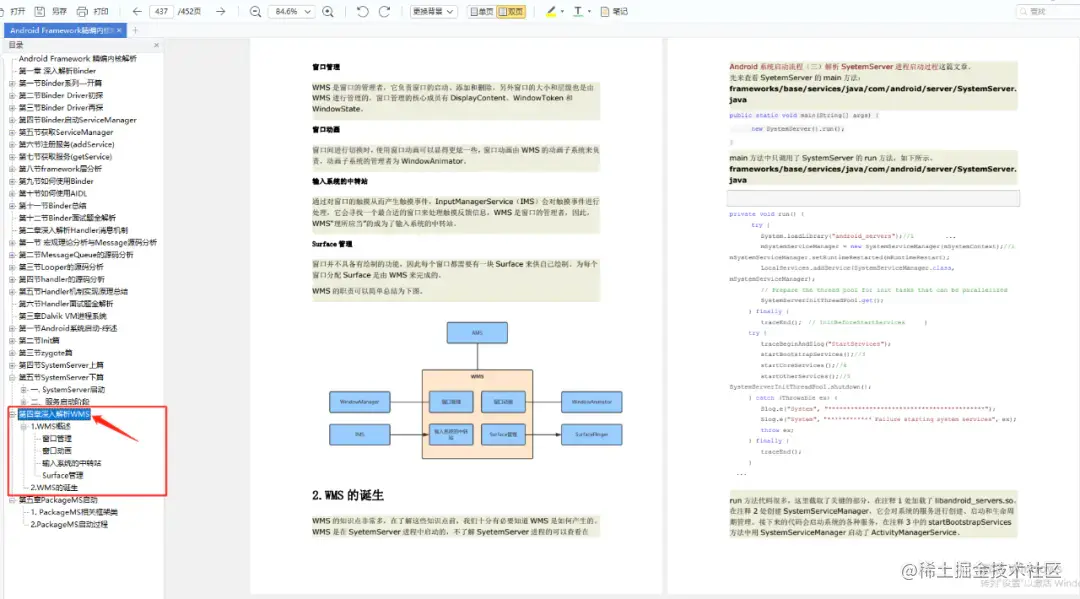Expand 第四节Binder启动ServiceManager node
This screenshot has width=1080, height=599.
12,120
